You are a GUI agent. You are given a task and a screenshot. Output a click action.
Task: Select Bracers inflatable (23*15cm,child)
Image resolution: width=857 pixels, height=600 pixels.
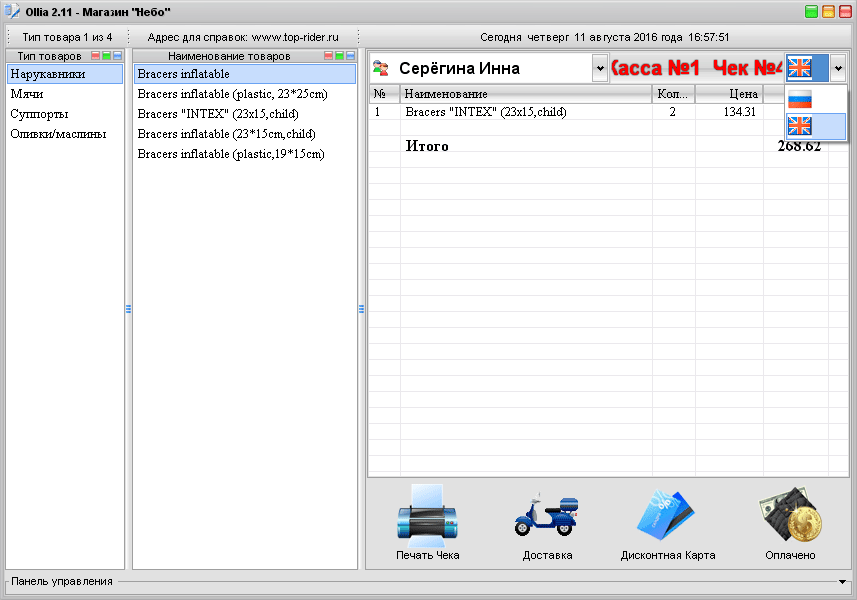[245, 134]
